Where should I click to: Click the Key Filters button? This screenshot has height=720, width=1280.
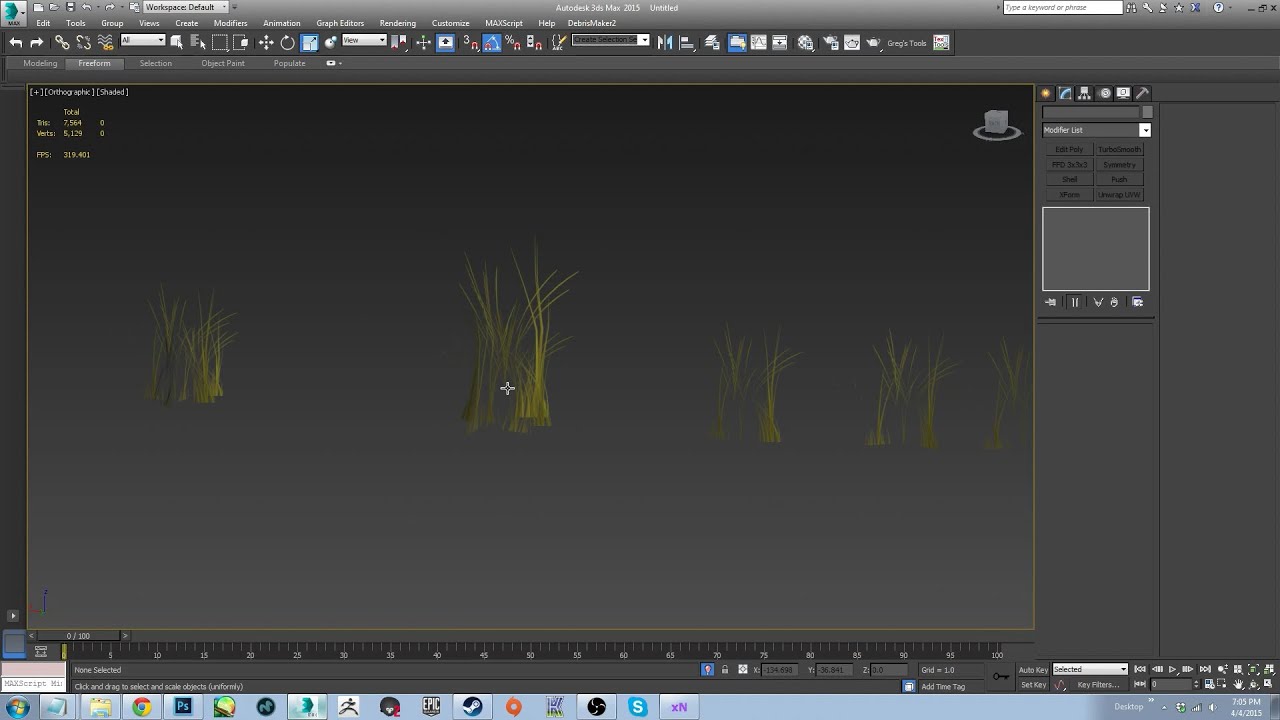tap(1097, 685)
